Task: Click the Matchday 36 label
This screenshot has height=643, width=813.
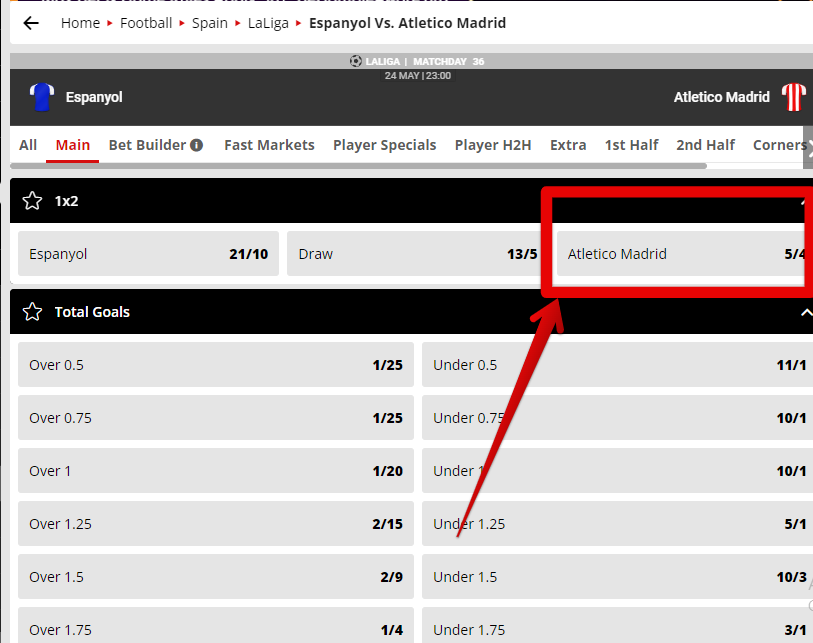Action: pos(448,61)
